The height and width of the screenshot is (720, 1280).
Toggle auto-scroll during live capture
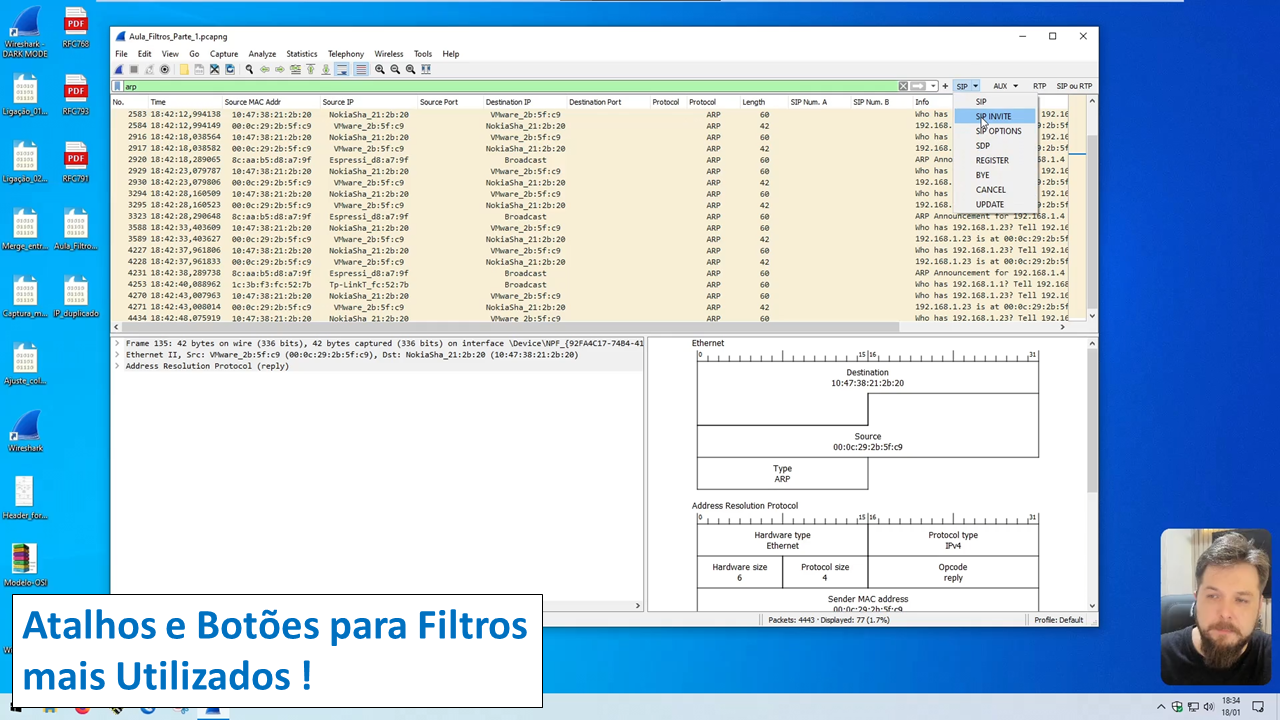pyautogui.click(x=342, y=69)
